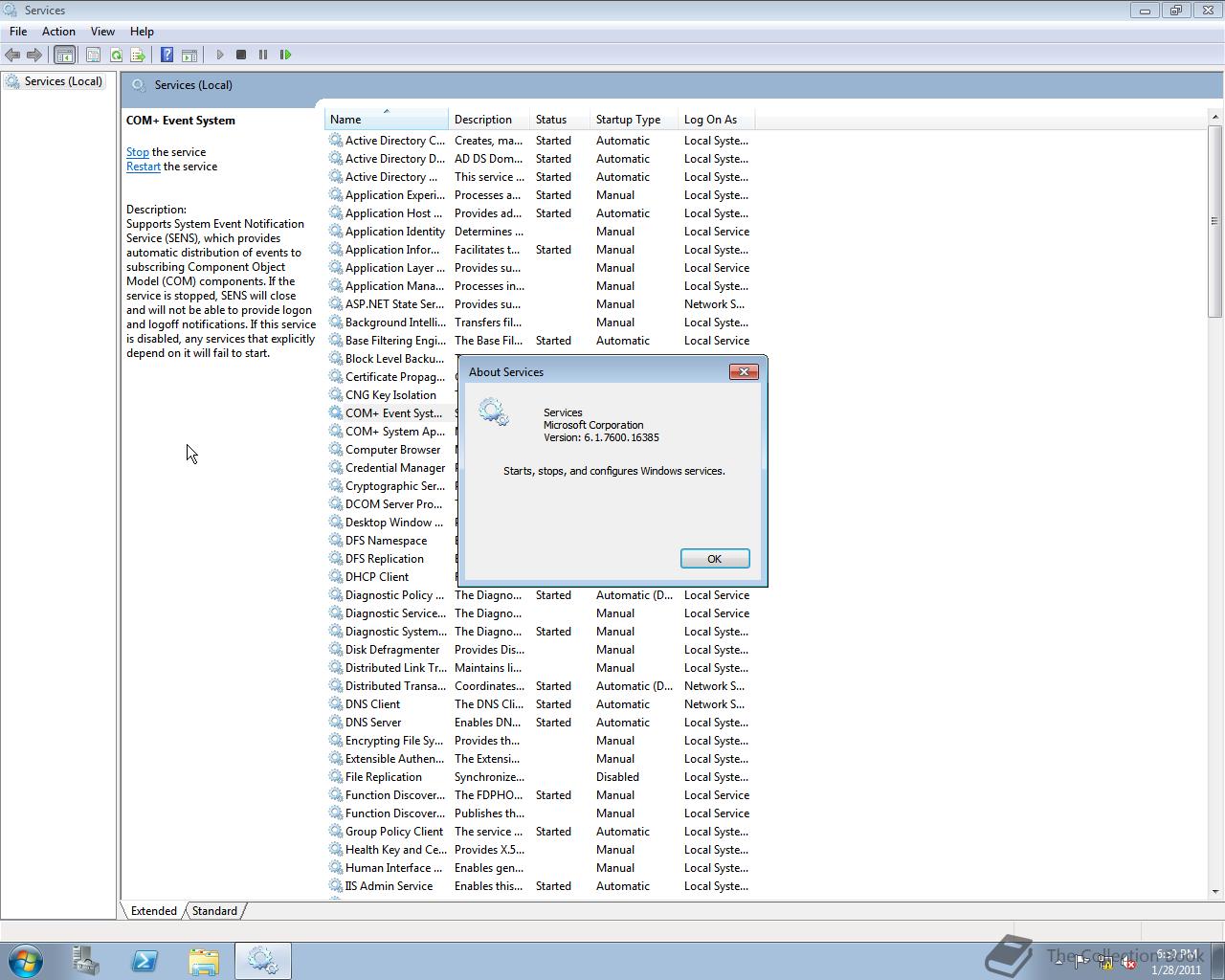Select the Distributed Link Tr... service row

(541, 668)
